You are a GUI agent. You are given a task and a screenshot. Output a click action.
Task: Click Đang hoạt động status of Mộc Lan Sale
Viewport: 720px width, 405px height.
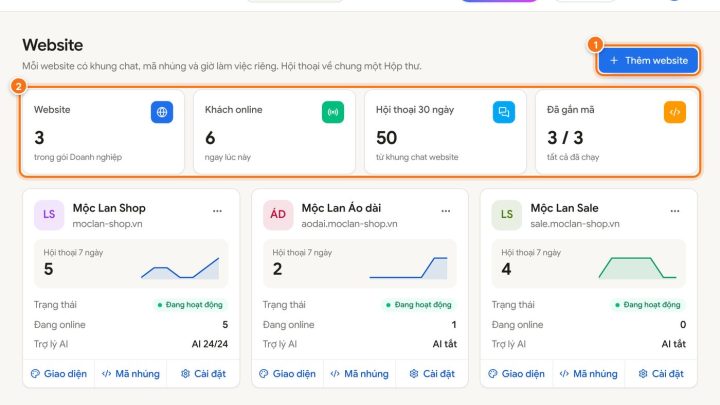coord(648,304)
